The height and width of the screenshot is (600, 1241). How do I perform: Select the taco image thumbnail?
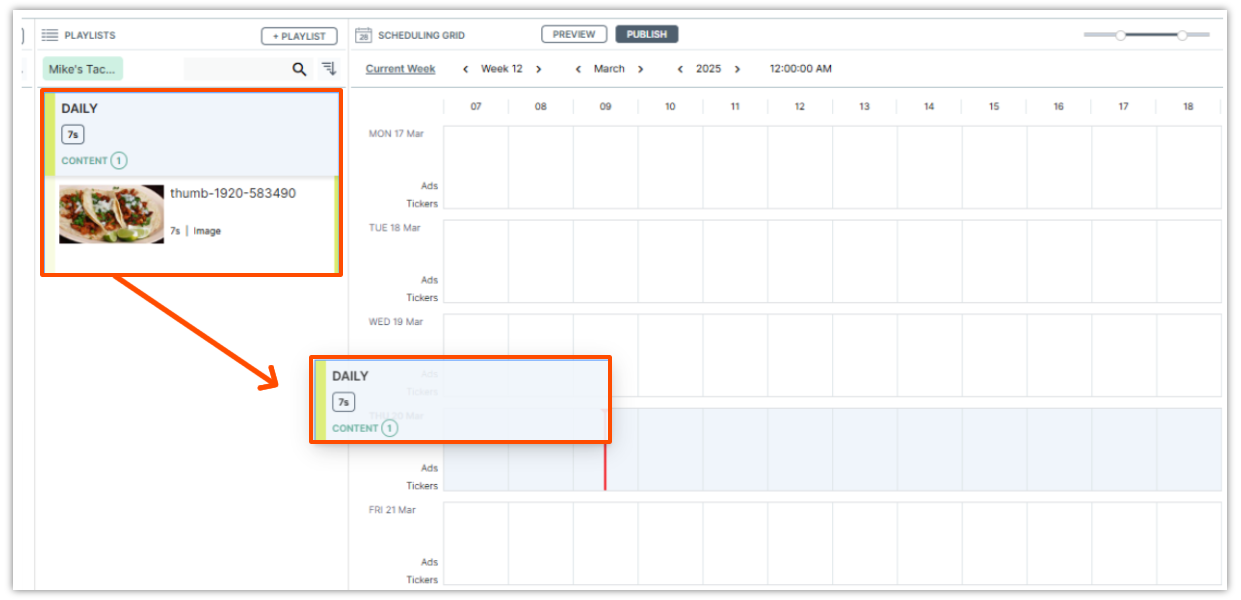(x=111, y=214)
